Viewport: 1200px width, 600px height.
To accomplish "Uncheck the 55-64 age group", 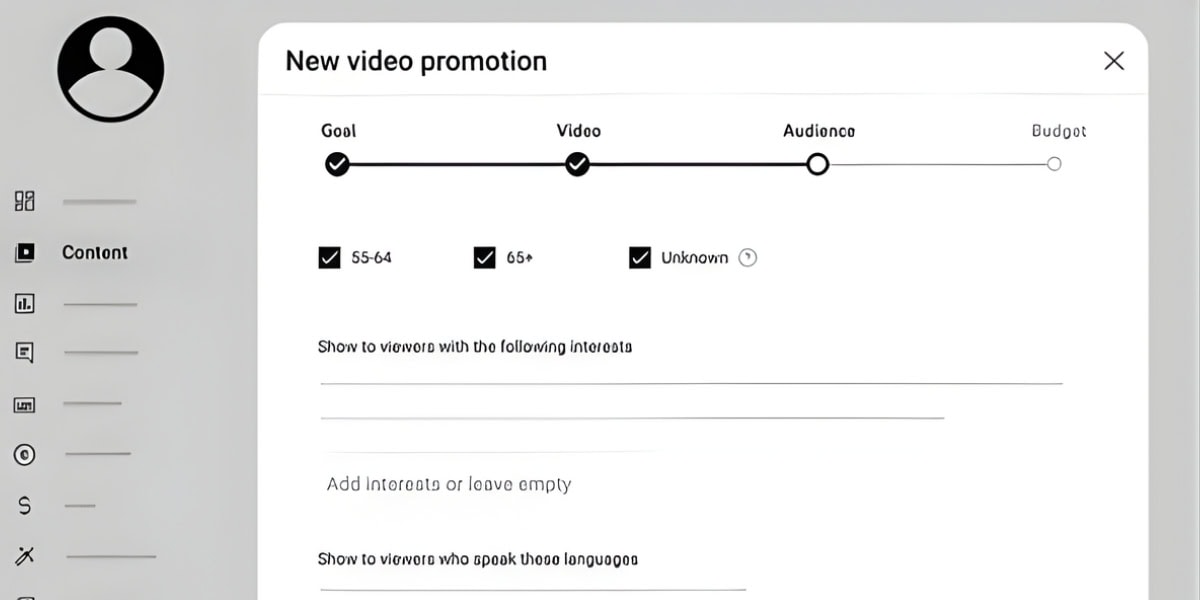I will pyautogui.click(x=330, y=257).
